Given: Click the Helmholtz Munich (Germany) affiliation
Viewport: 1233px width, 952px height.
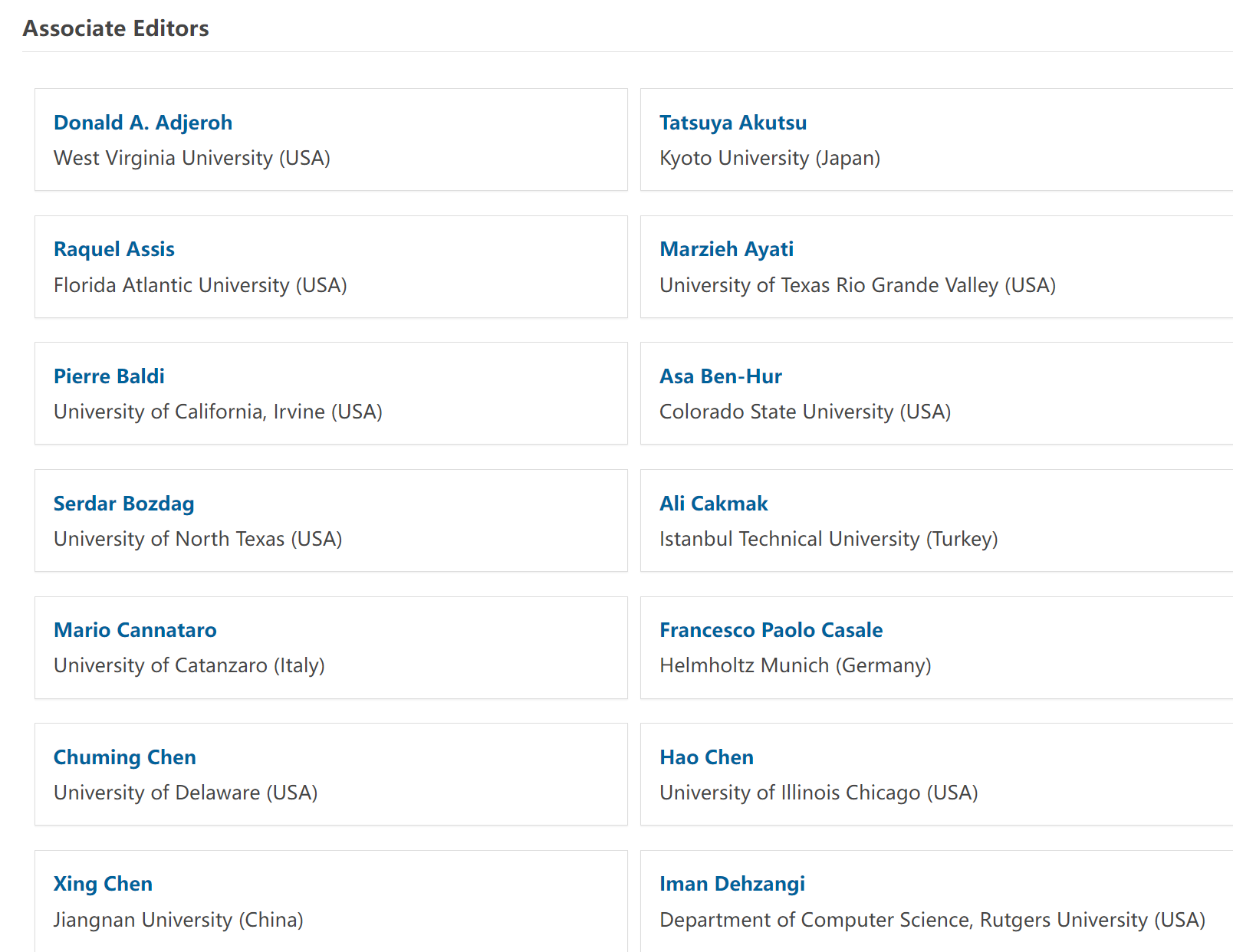Looking at the screenshot, I should (795, 665).
